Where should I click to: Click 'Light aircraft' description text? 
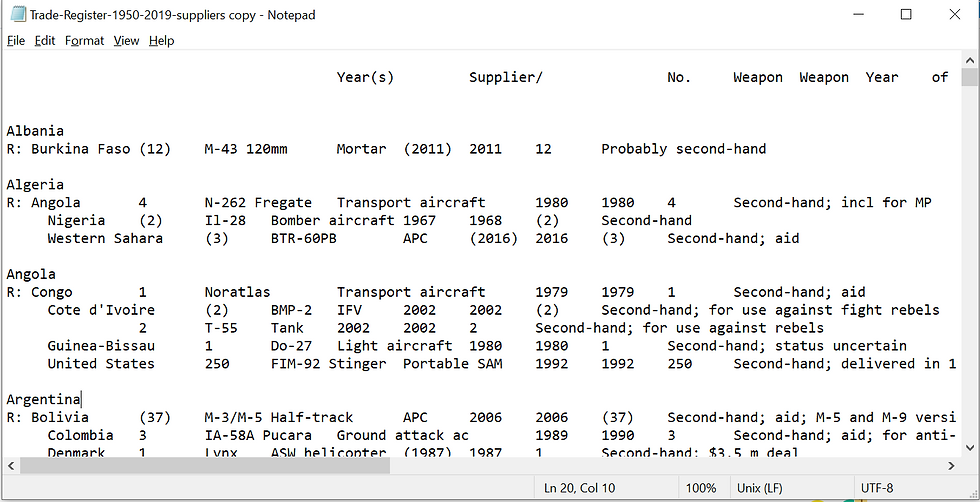point(394,346)
